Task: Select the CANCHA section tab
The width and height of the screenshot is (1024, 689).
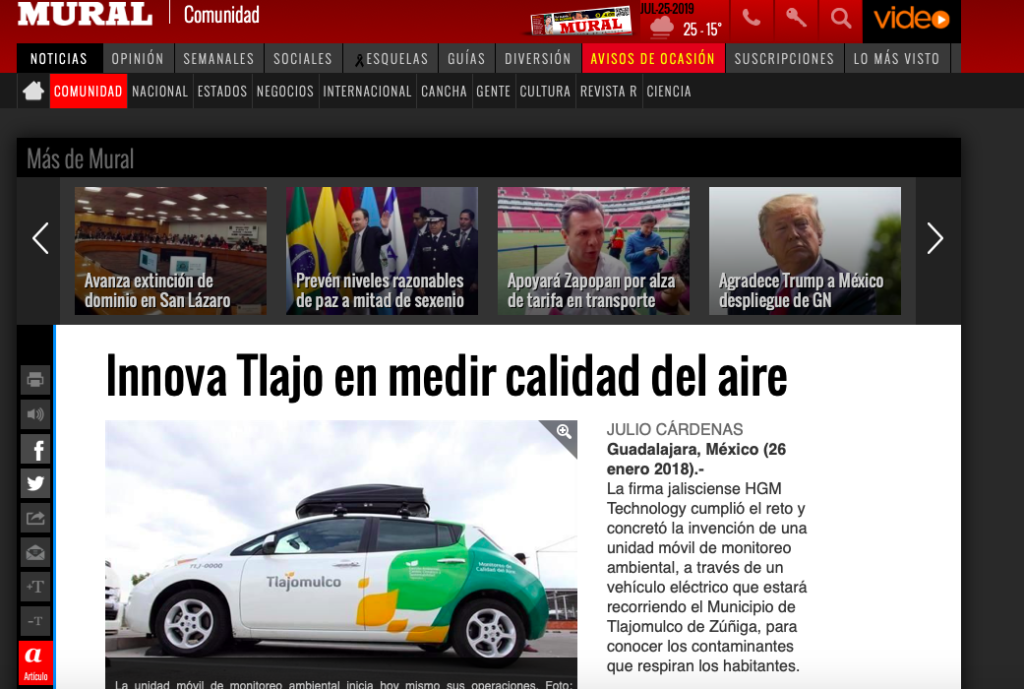Action: [x=444, y=91]
